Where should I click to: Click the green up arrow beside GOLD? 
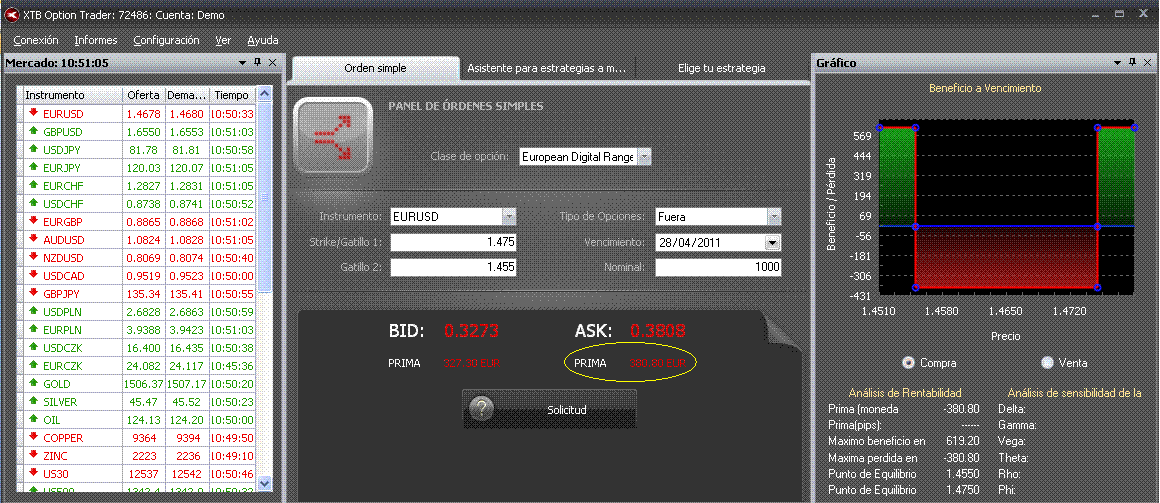click(33, 383)
